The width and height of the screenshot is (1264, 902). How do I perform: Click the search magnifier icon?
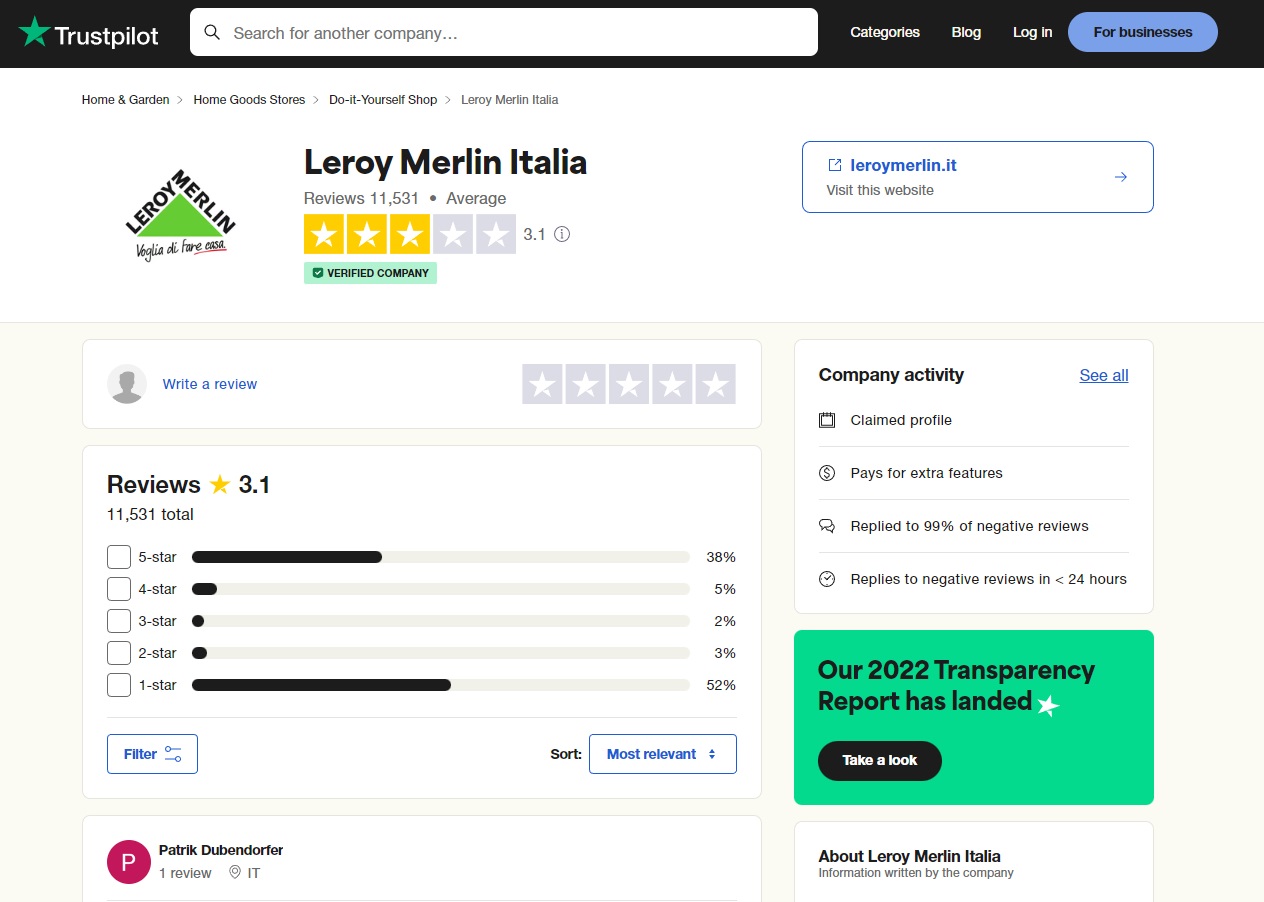pos(212,32)
